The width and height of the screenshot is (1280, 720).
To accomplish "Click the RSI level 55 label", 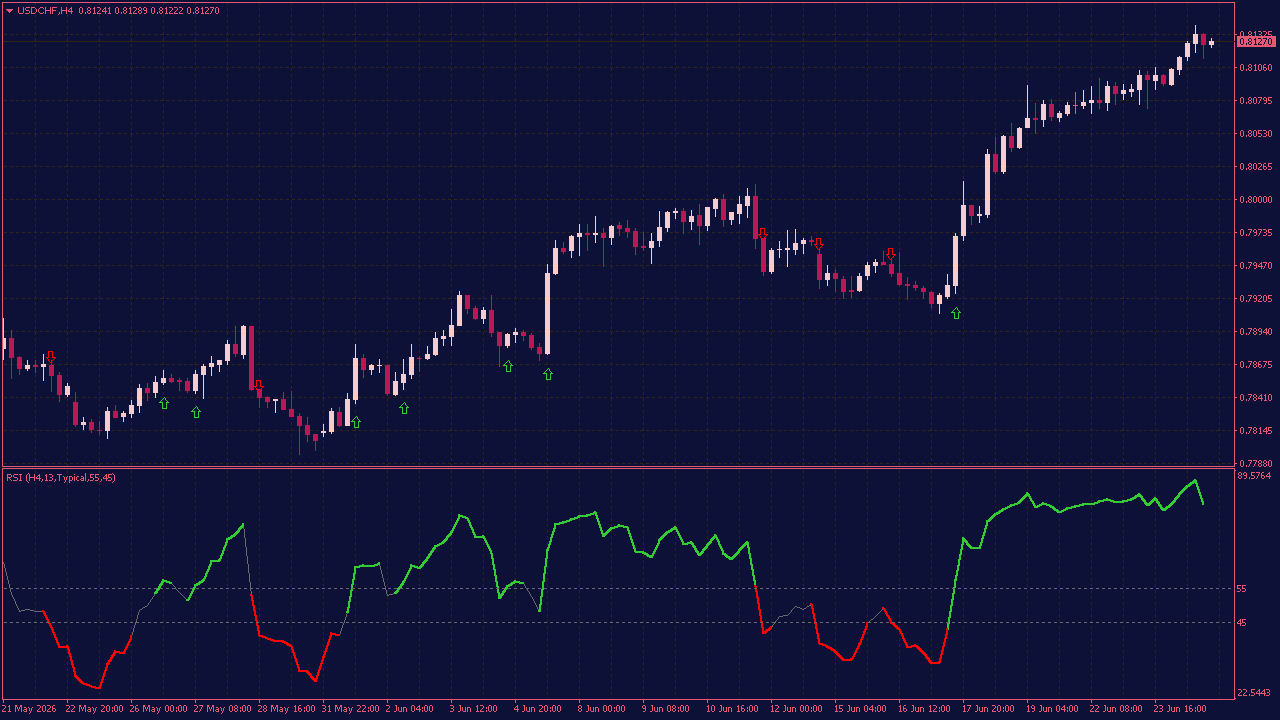I will pos(1243,589).
